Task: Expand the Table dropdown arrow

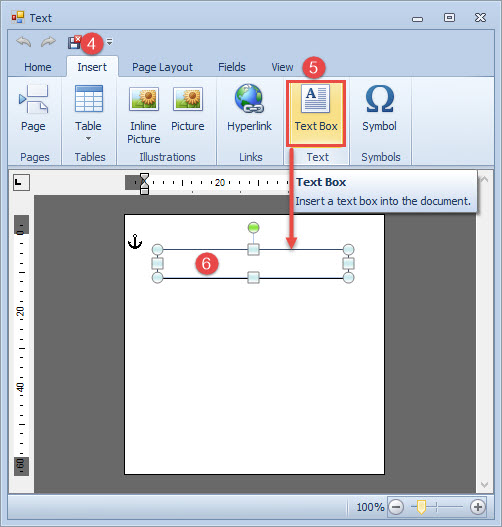Action: click(88, 138)
